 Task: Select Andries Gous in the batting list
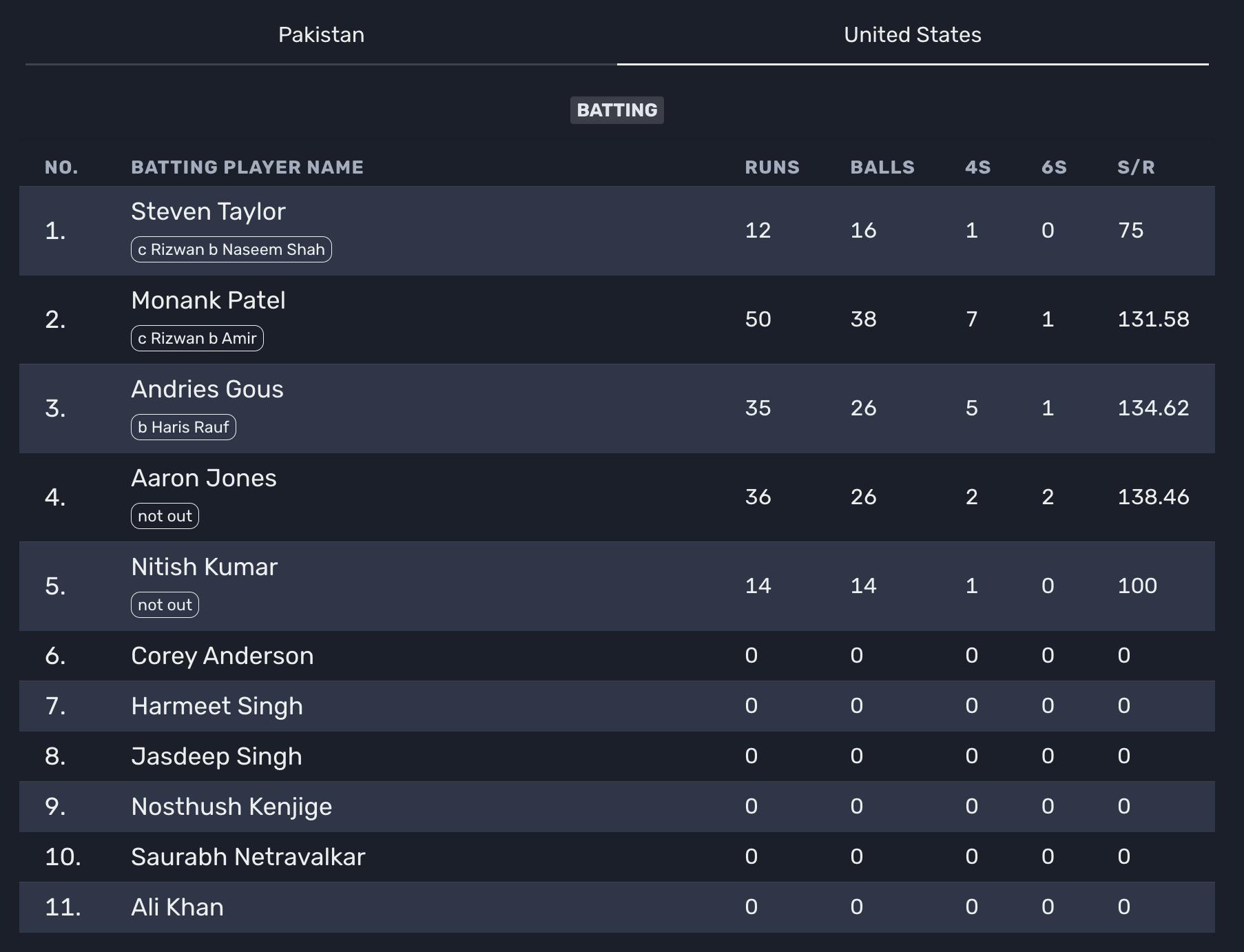(207, 389)
